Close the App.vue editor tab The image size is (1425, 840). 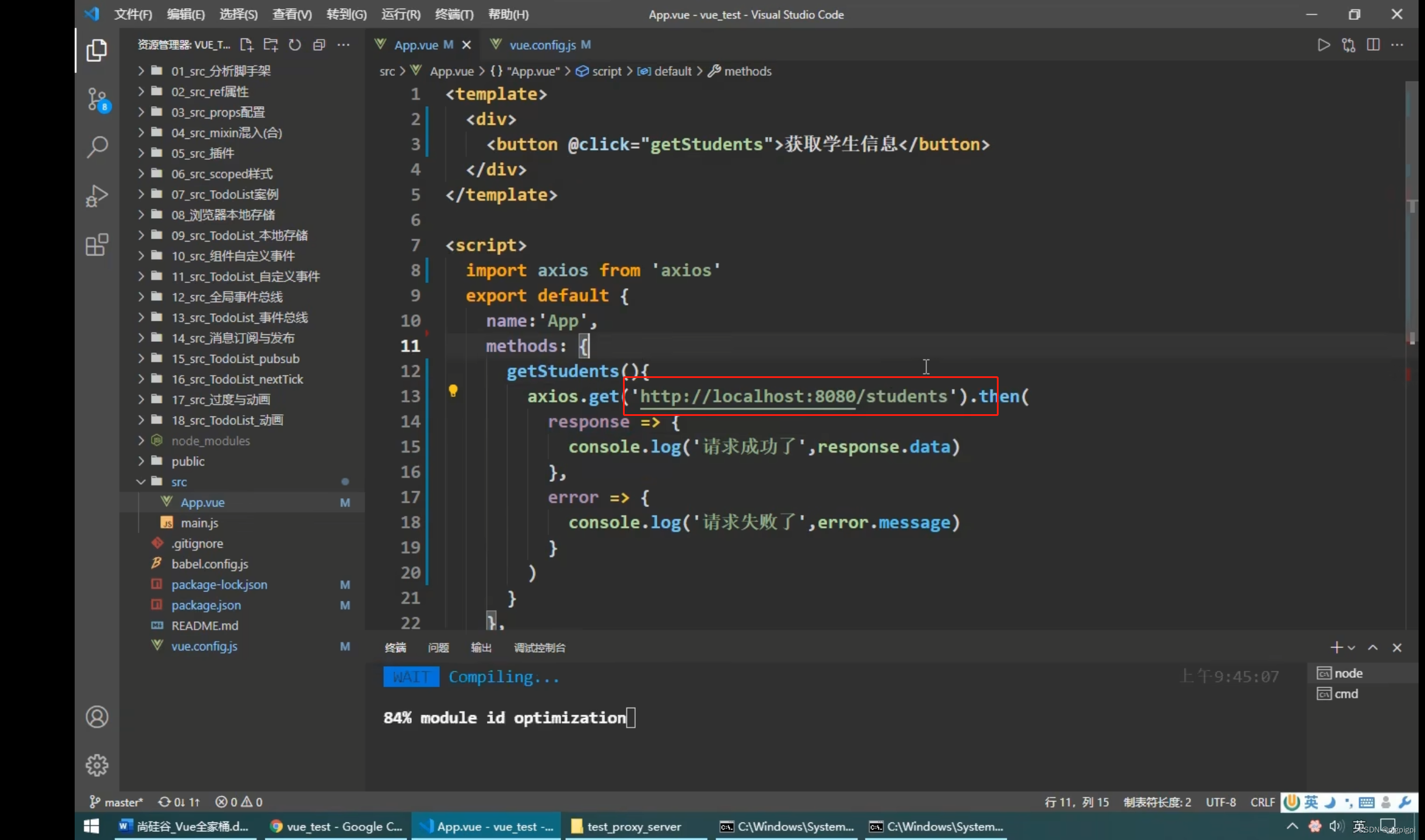pyautogui.click(x=466, y=45)
